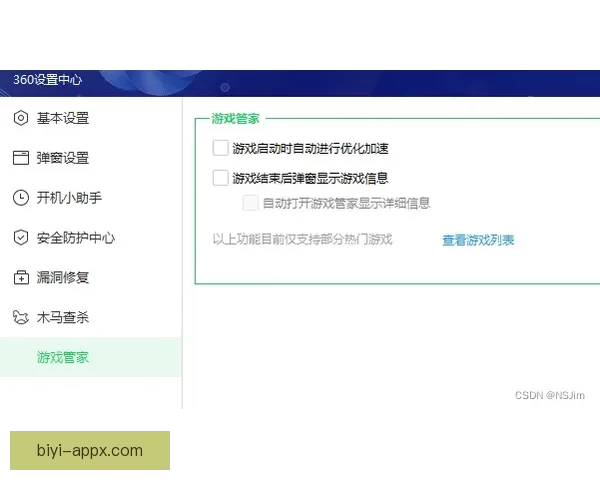The height and width of the screenshot is (480, 600).
Task: Select the 游戏管家 sidebar entry
Action: (x=90, y=357)
